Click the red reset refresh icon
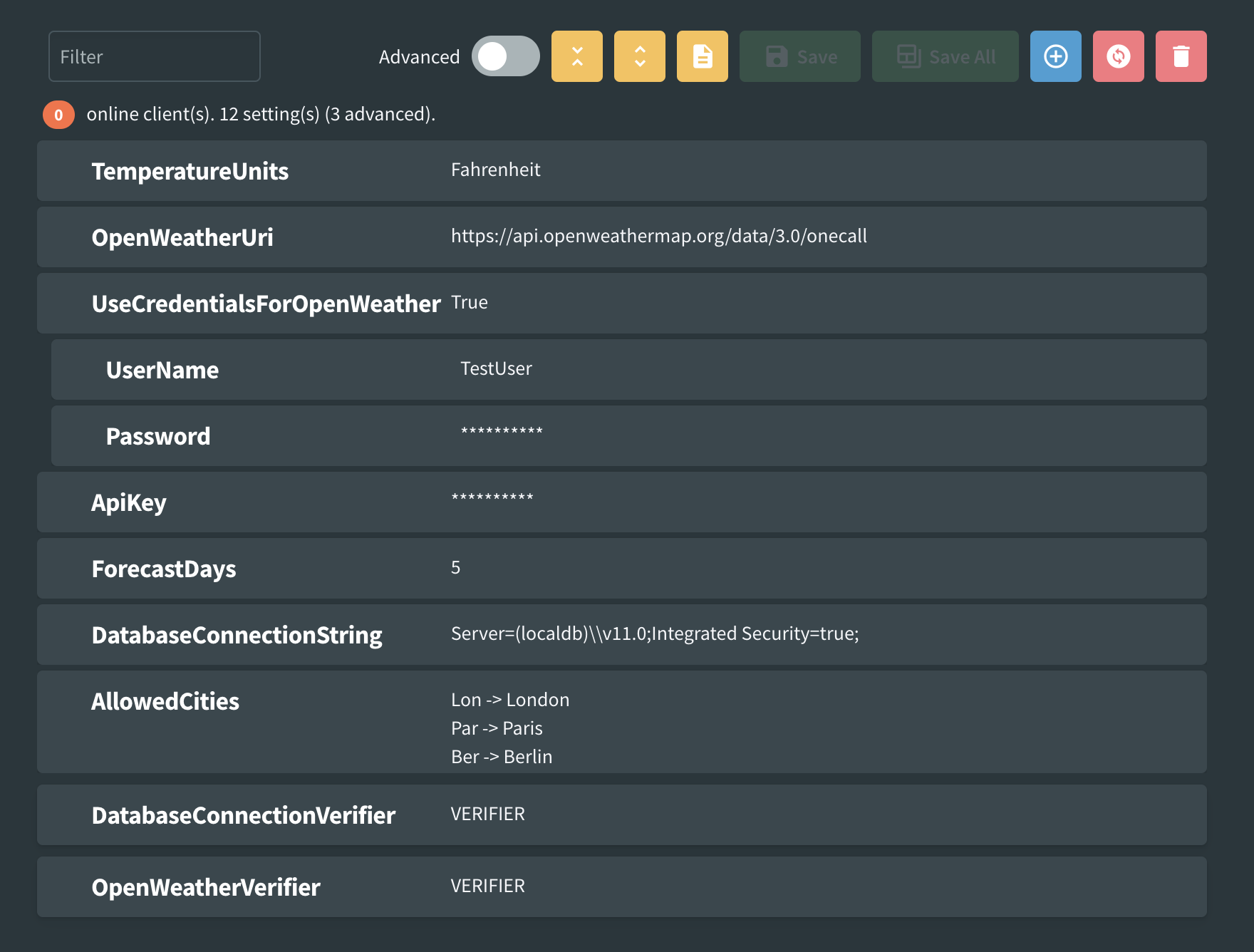This screenshot has width=1254, height=952. 1119,56
